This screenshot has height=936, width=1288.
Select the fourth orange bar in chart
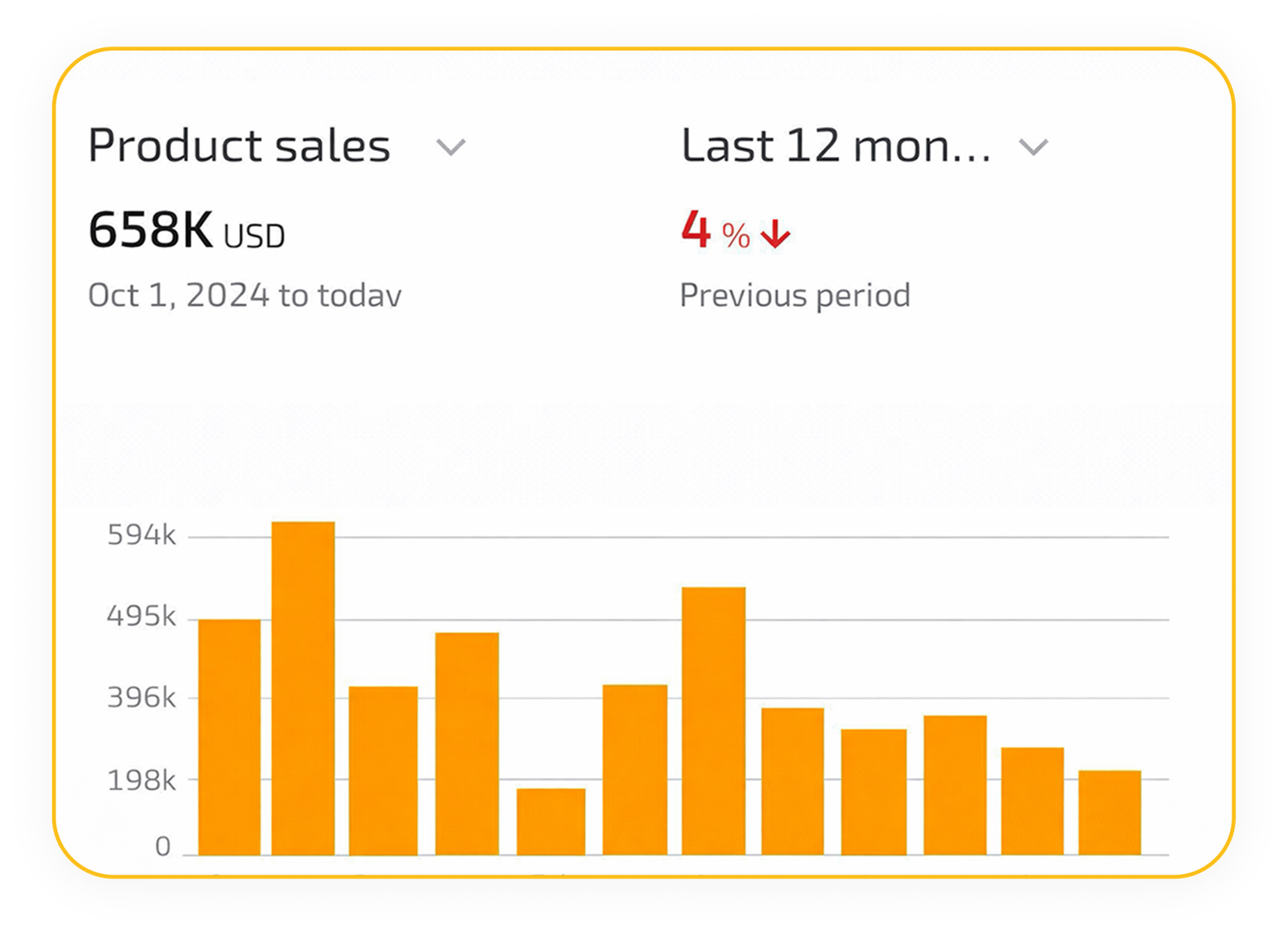467,743
